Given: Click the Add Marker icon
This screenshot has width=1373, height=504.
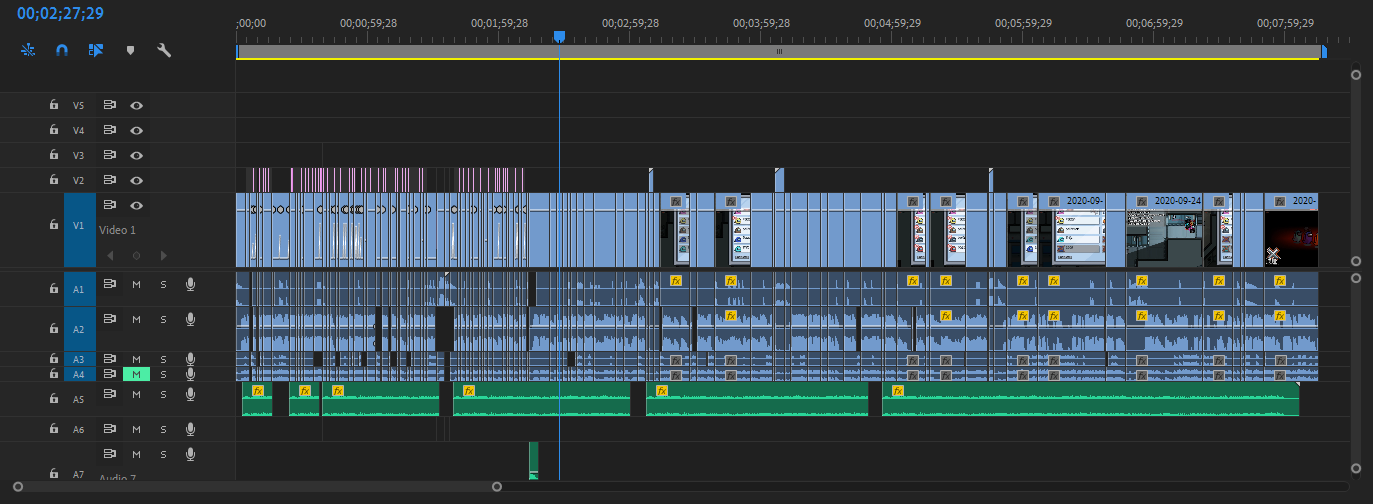Looking at the screenshot, I should click(x=129, y=49).
